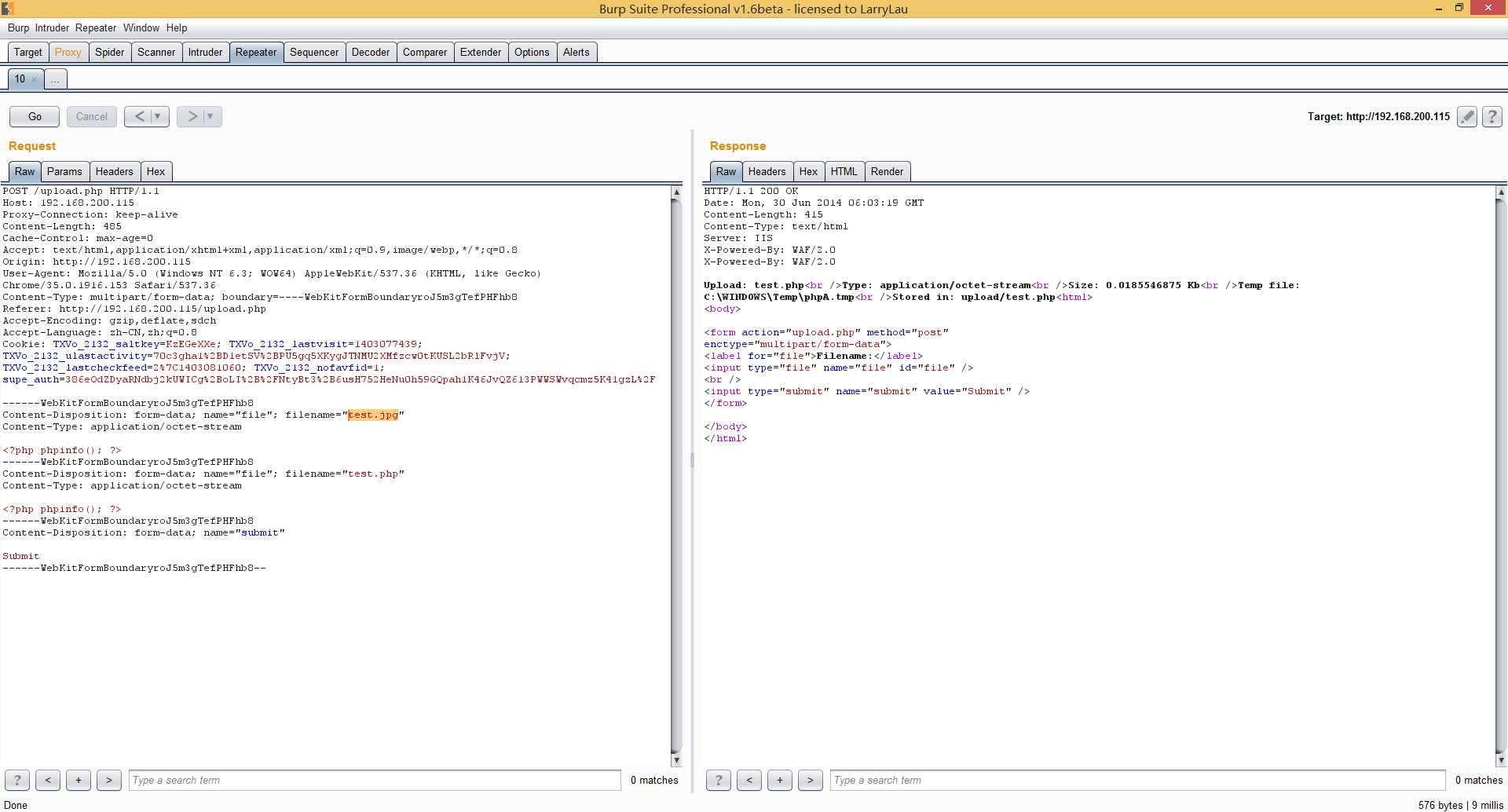
Task: Click the edit target pencil icon
Action: click(1466, 117)
